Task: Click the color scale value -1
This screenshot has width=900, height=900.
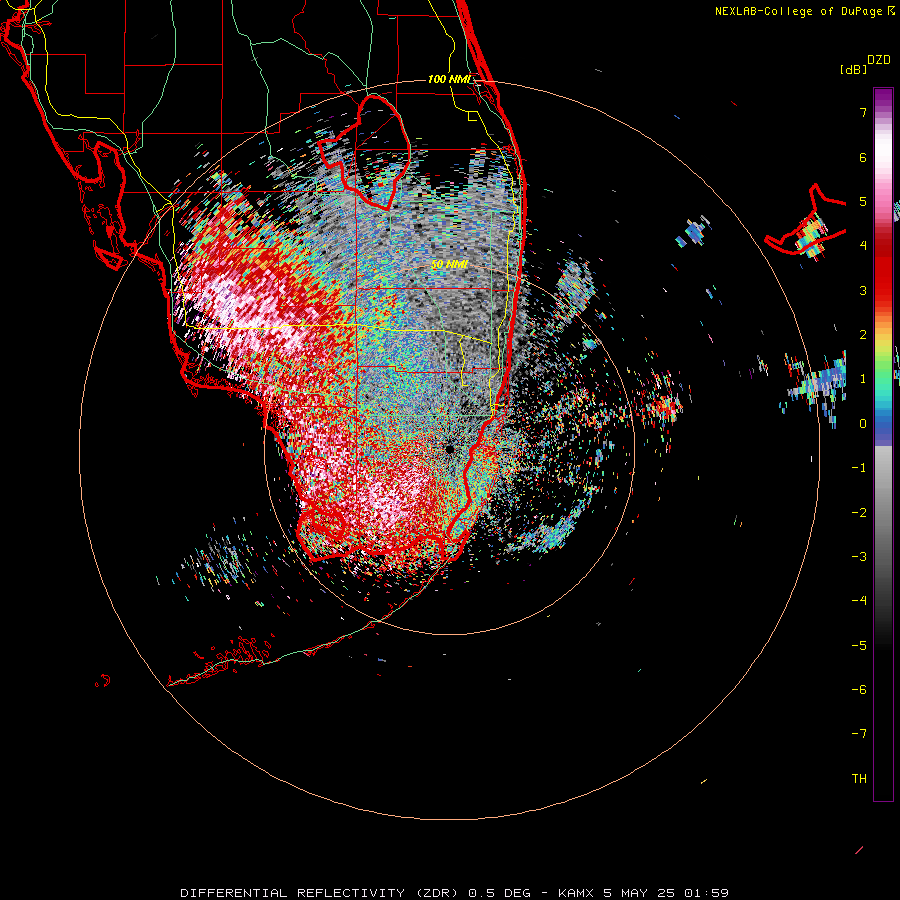Action: (859, 468)
